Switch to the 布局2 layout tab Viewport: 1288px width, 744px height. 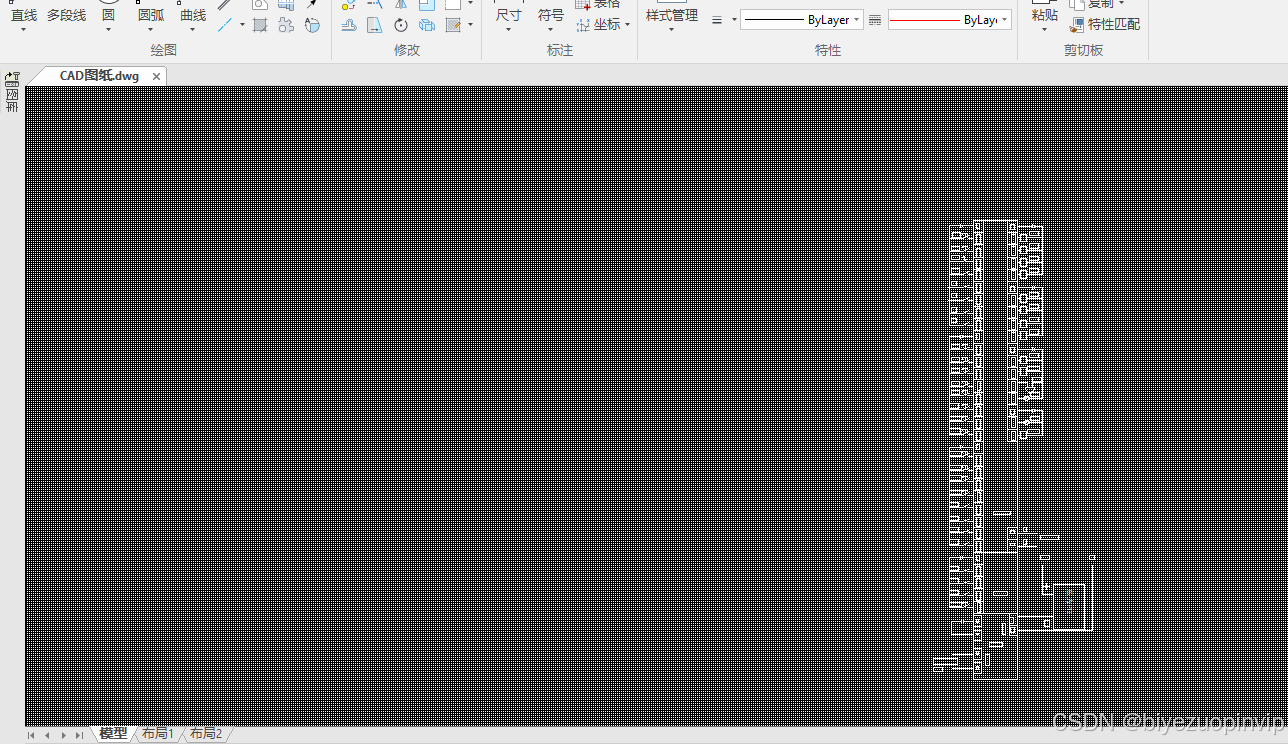click(206, 734)
